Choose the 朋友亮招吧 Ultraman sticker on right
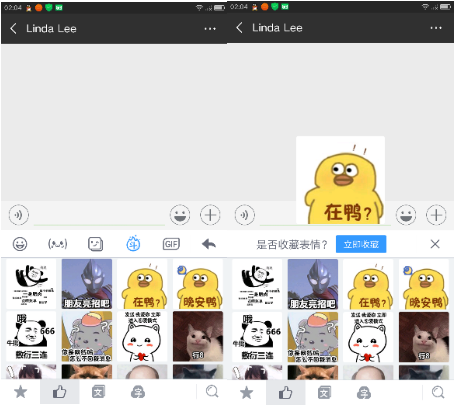 pyautogui.click(x=313, y=284)
